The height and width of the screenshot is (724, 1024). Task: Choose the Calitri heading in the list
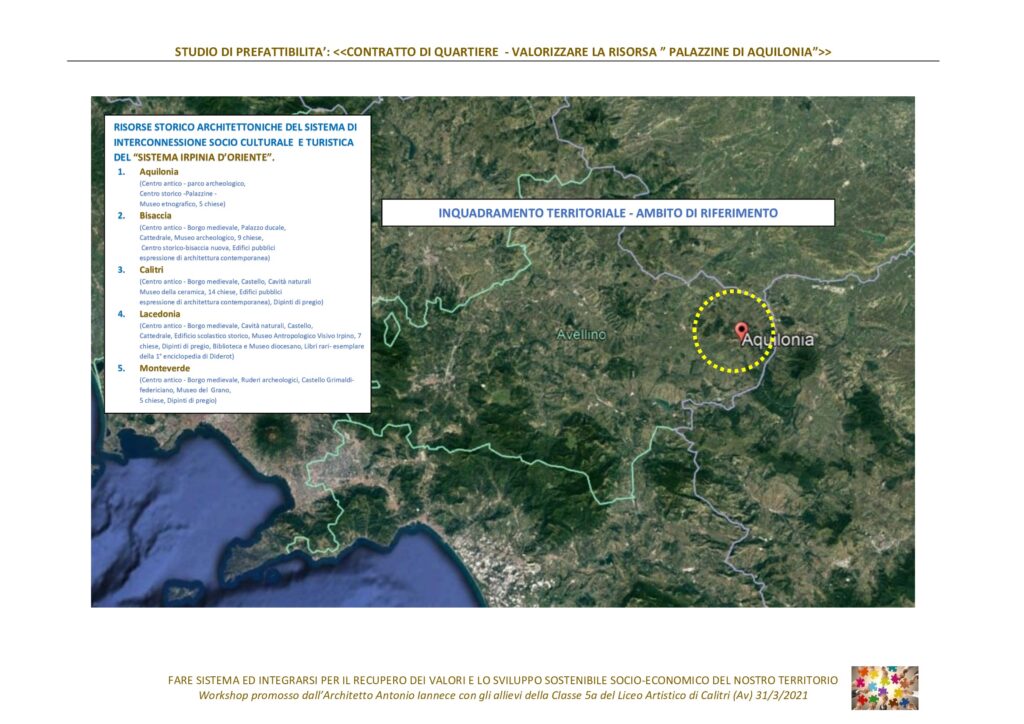pyautogui.click(x=151, y=270)
